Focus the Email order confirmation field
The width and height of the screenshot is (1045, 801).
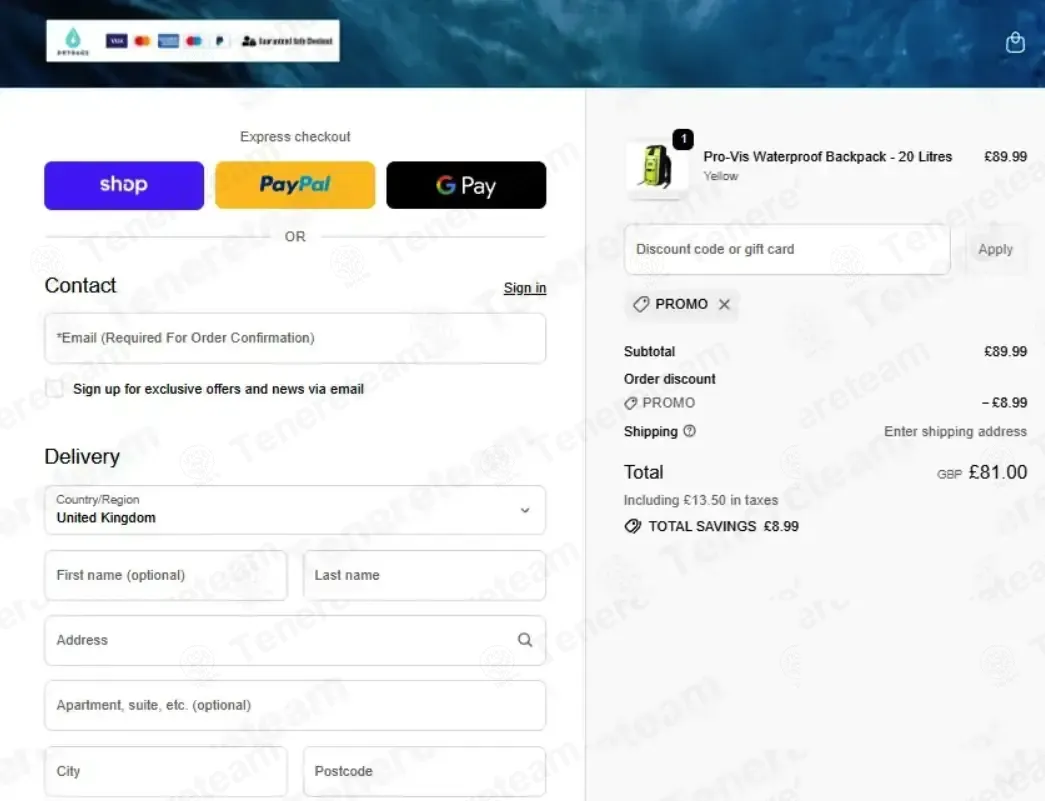(295, 339)
